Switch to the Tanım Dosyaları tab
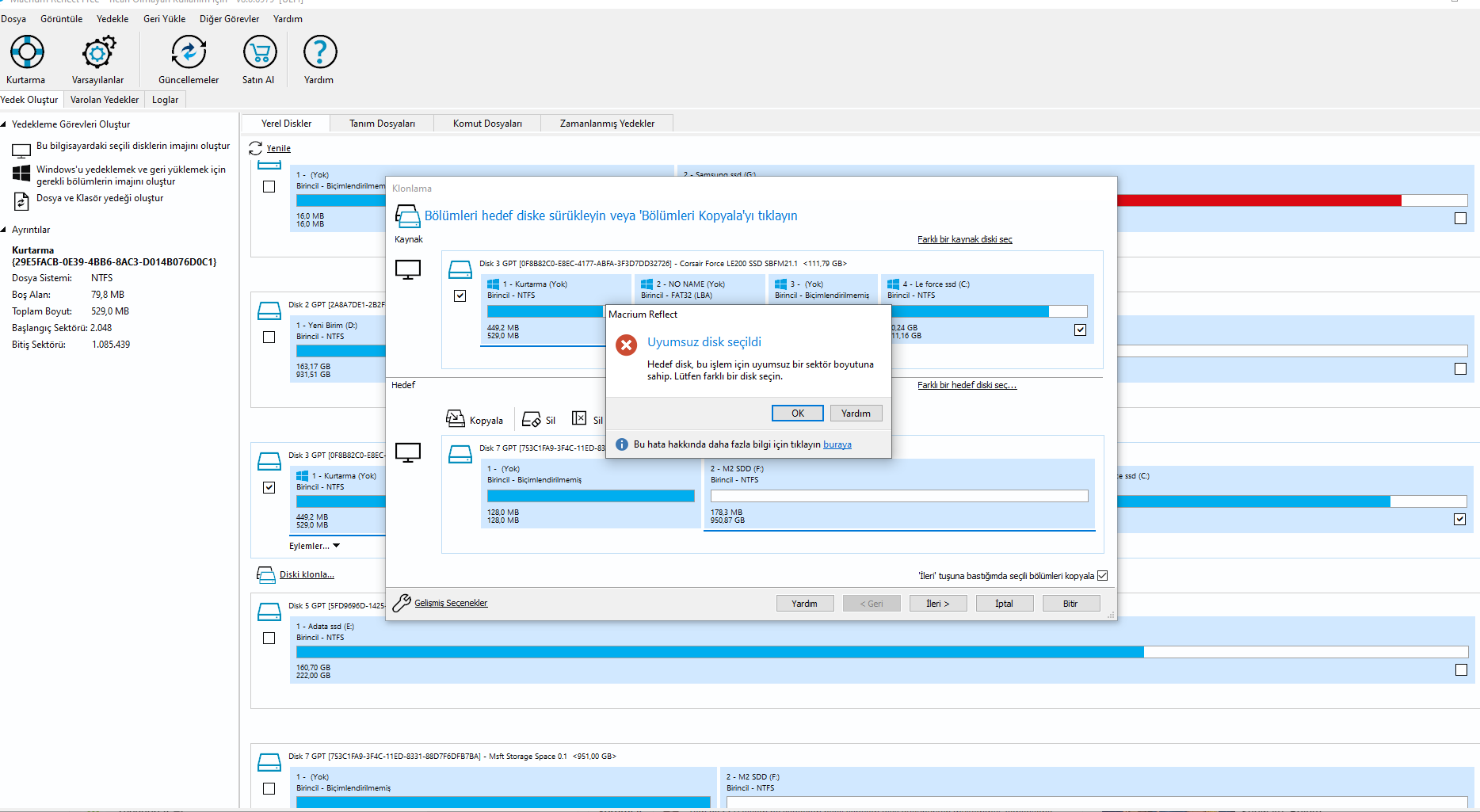Screen dimensions: 1480x812 [383, 124]
